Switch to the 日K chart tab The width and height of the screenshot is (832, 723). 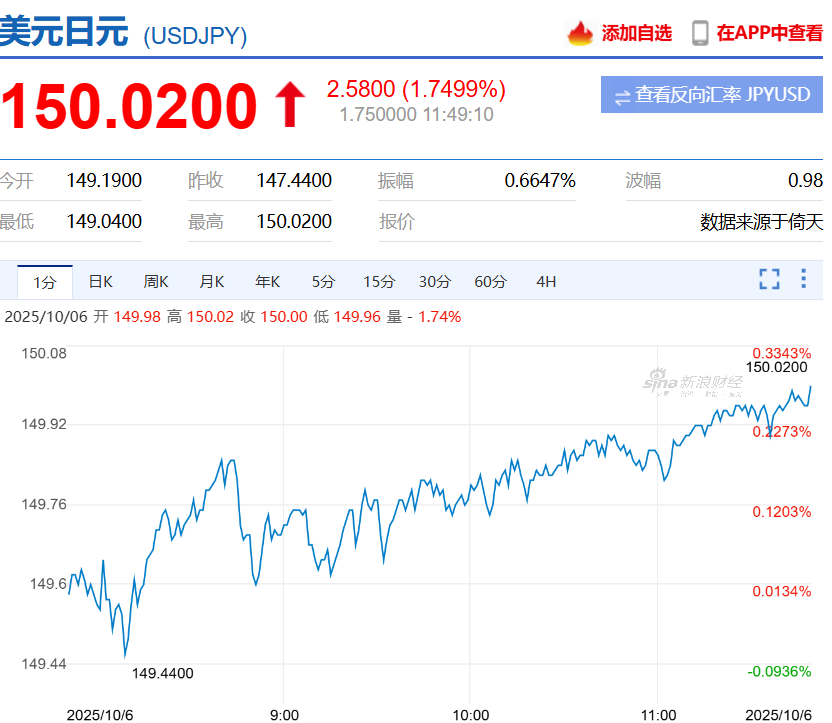pyautogui.click(x=100, y=282)
